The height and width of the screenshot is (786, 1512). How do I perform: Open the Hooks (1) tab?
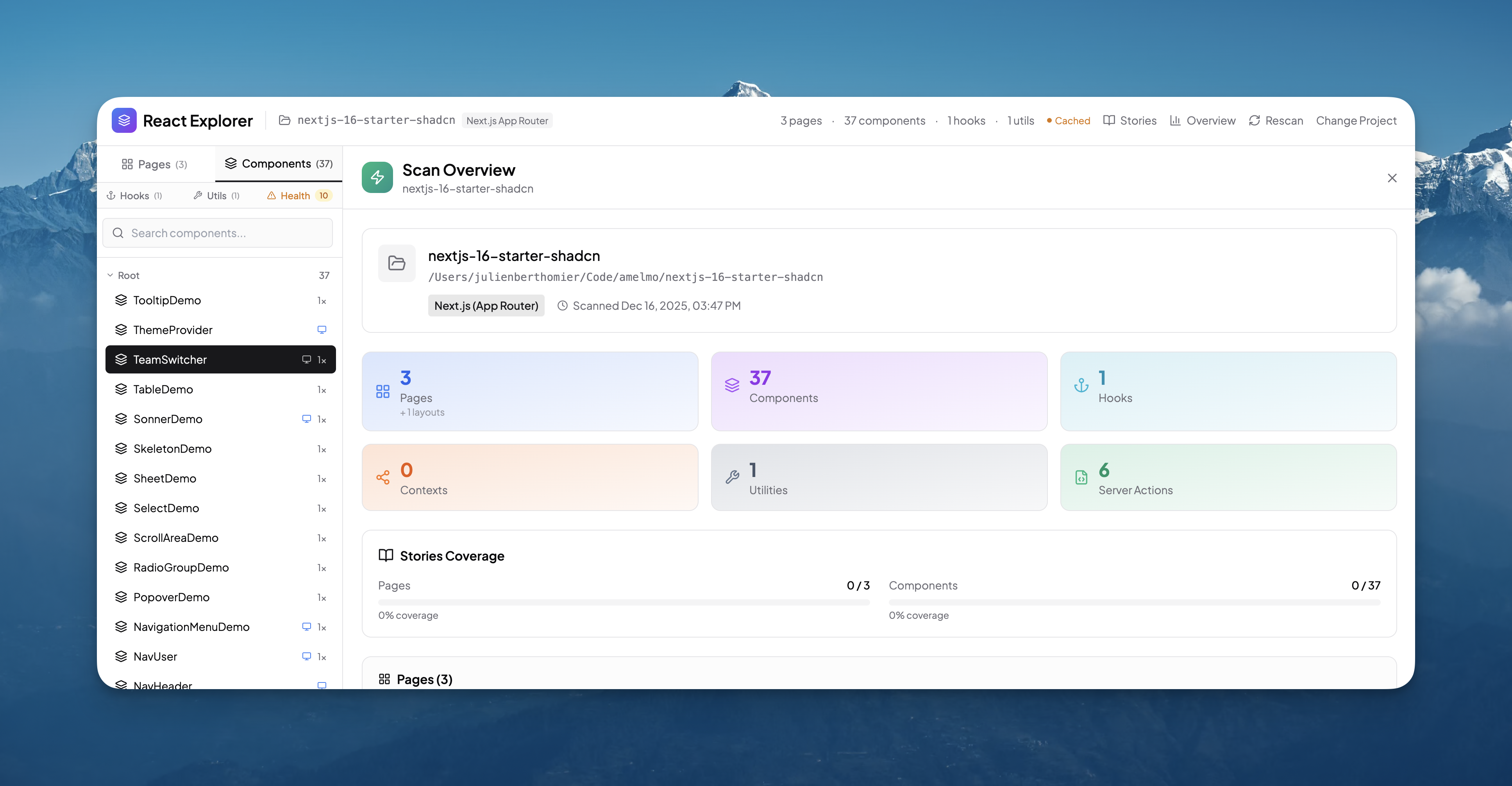click(x=134, y=195)
